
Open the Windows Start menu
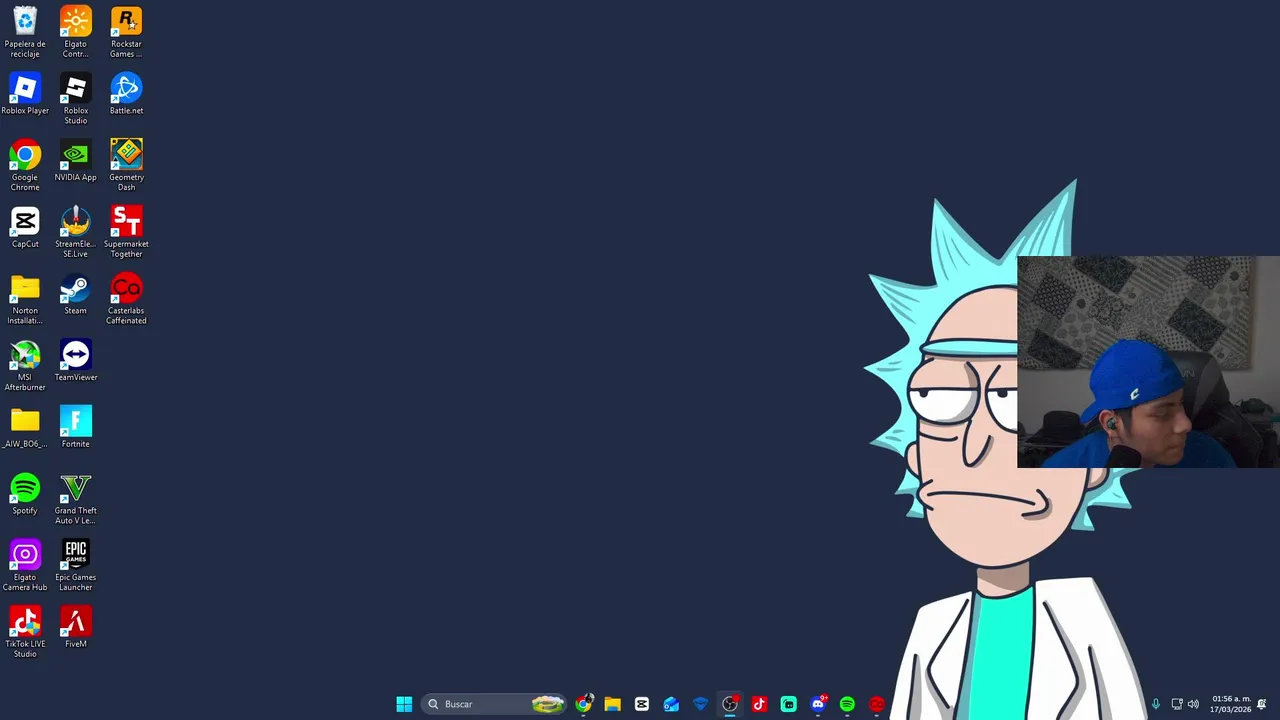[x=404, y=704]
